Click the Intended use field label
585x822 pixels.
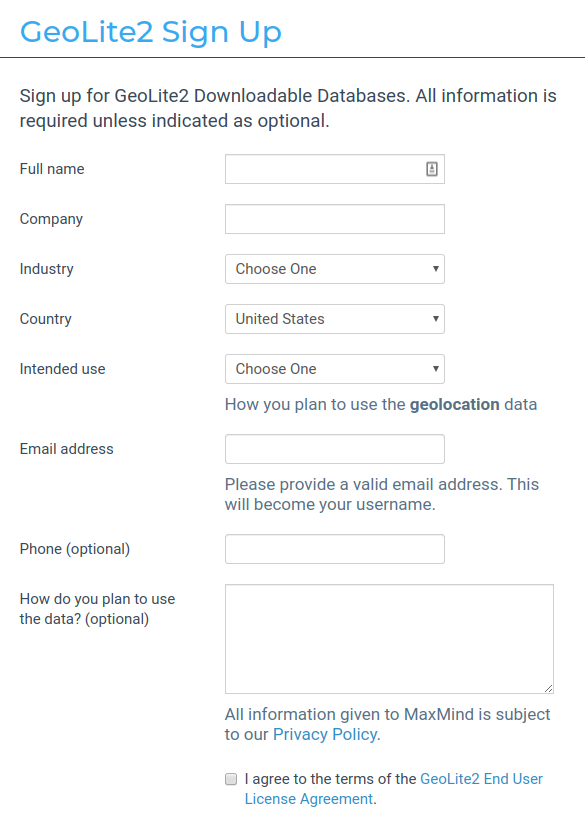click(x=62, y=369)
